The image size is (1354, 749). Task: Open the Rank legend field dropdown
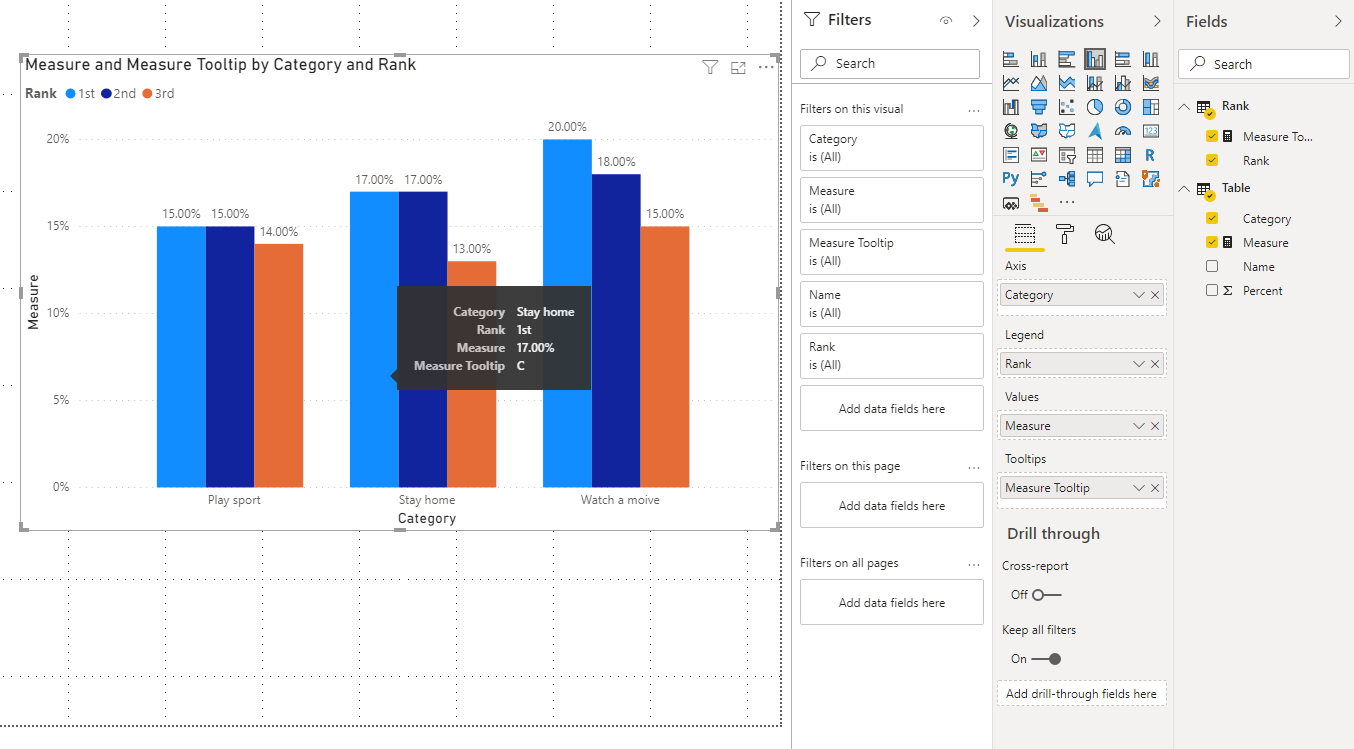pyautogui.click(x=1139, y=364)
